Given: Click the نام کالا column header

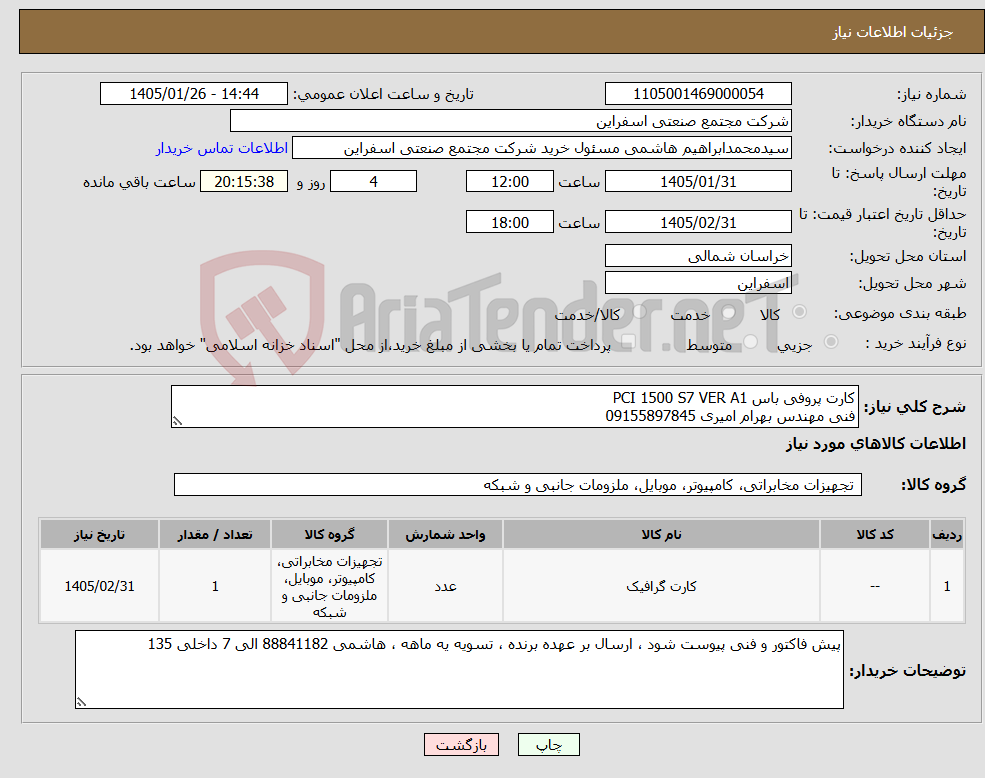Looking at the screenshot, I should [661, 534].
